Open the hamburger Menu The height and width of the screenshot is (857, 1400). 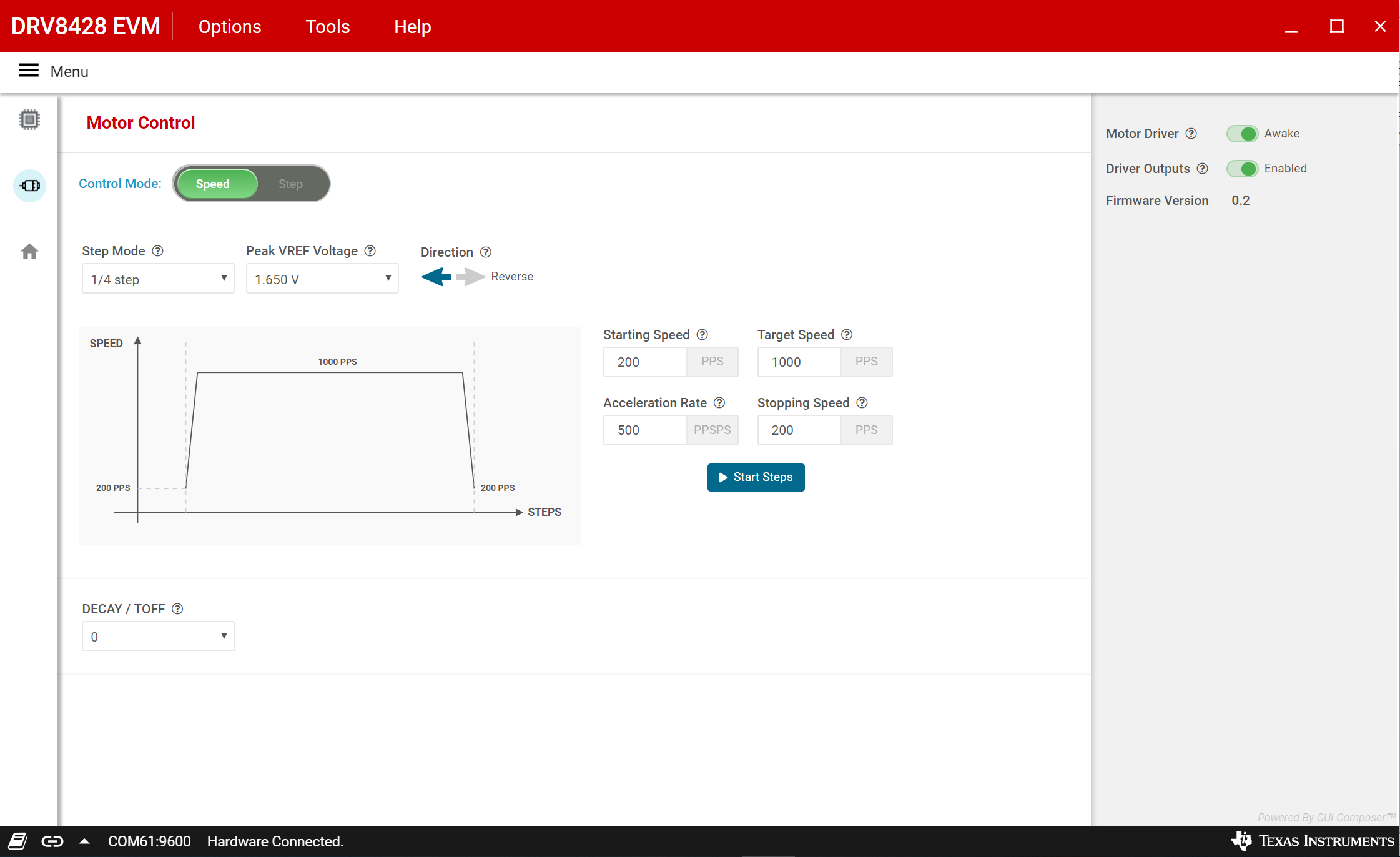28,71
